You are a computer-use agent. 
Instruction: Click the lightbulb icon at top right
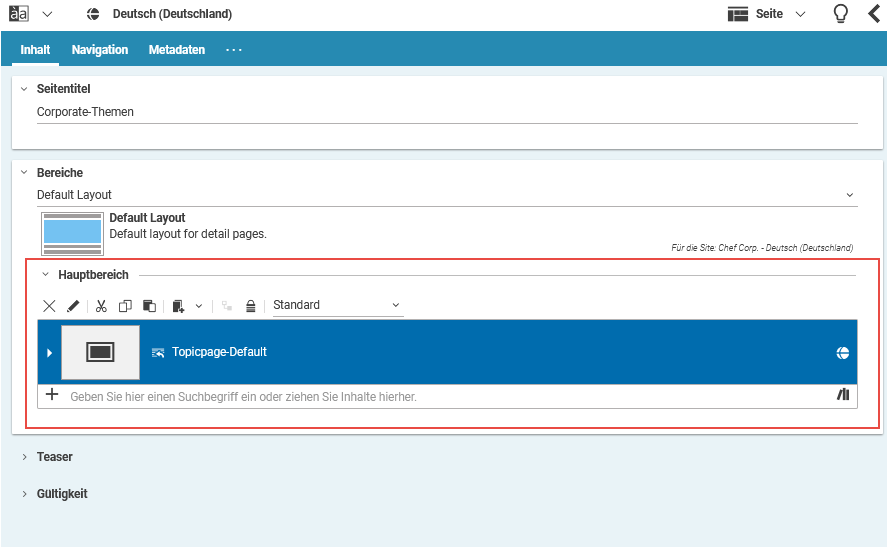(x=841, y=14)
